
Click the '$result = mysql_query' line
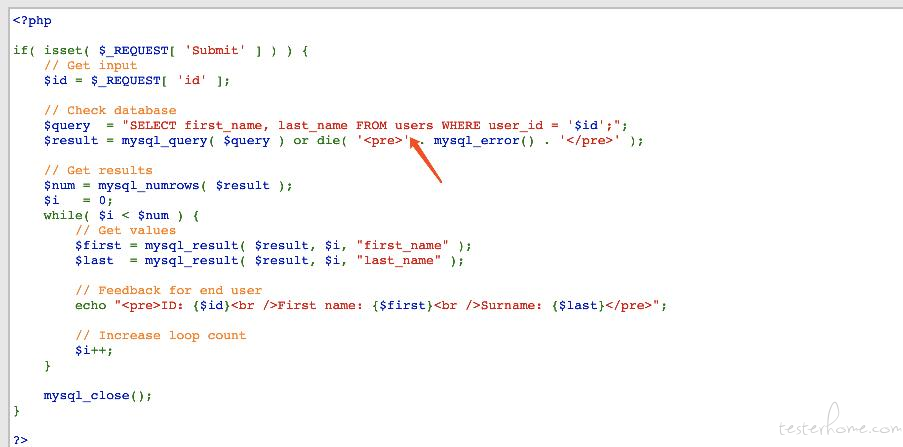coord(344,141)
